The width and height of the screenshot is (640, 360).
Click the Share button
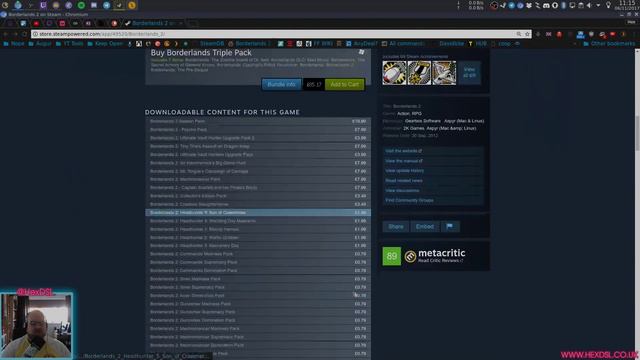point(396,227)
